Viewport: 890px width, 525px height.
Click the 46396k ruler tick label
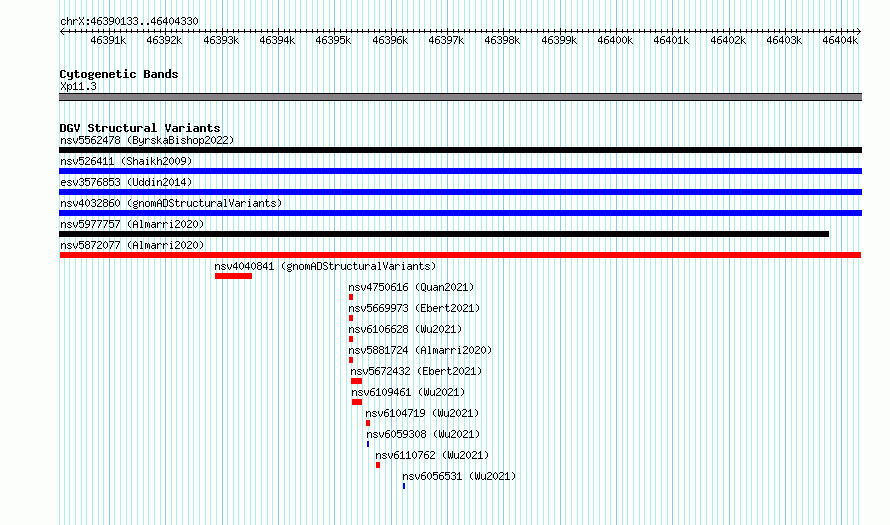(391, 40)
